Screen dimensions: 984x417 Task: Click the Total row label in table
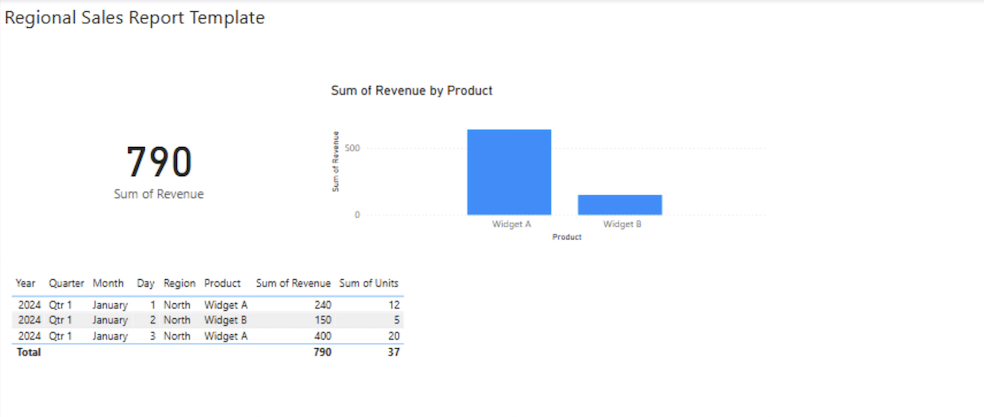28,353
